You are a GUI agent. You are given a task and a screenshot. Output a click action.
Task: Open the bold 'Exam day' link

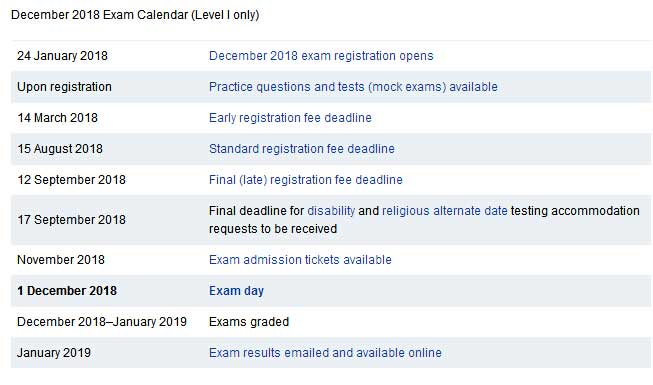click(237, 291)
